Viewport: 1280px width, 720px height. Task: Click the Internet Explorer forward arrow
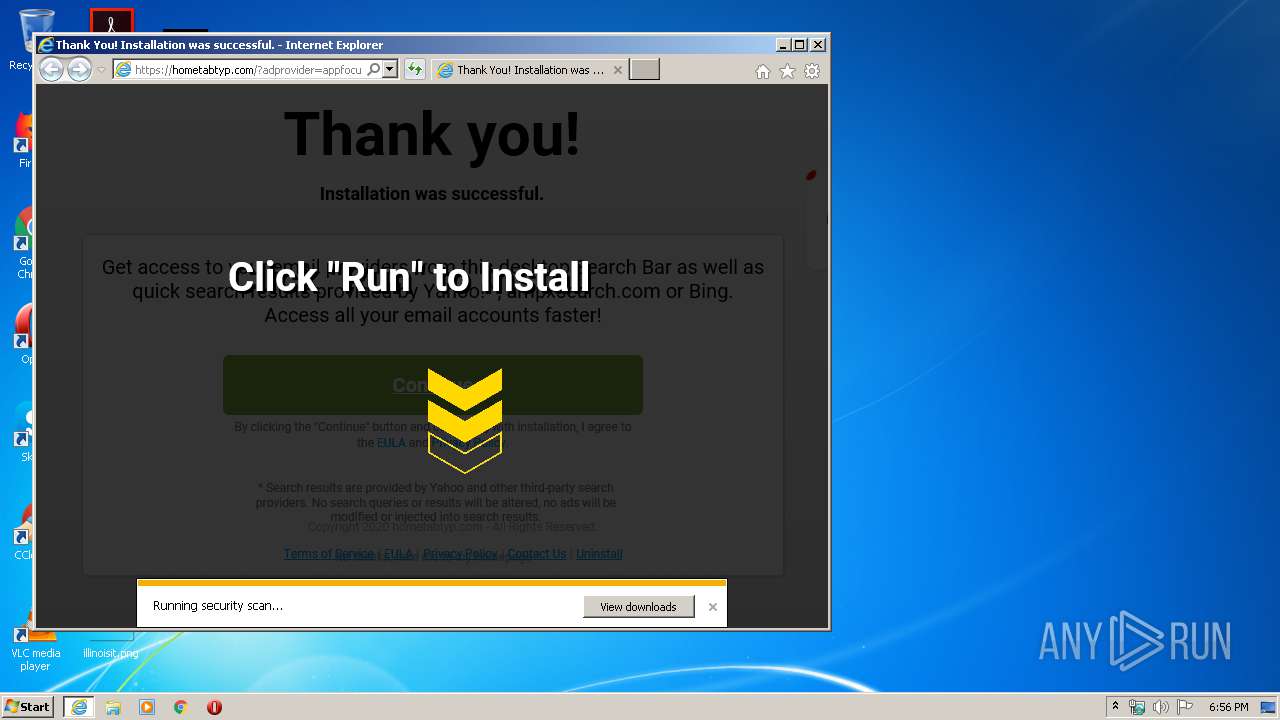pyautogui.click(x=79, y=70)
